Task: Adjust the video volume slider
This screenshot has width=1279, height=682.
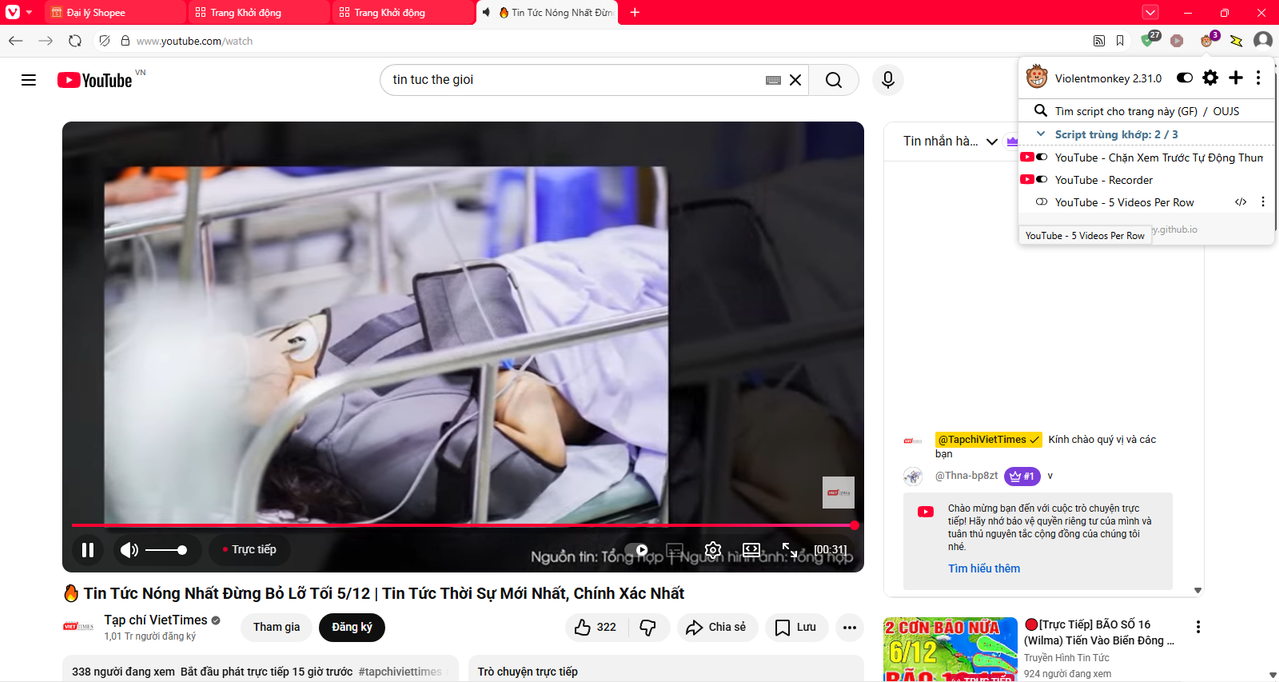Action: tap(165, 550)
